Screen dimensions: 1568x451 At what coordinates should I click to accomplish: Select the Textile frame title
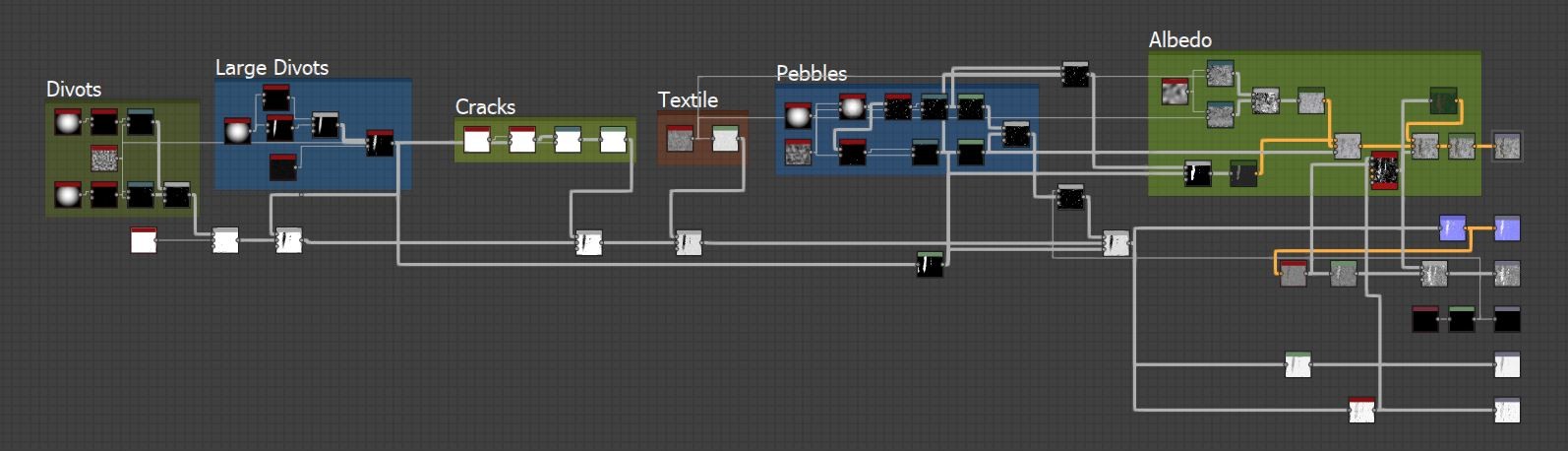[688, 99]
